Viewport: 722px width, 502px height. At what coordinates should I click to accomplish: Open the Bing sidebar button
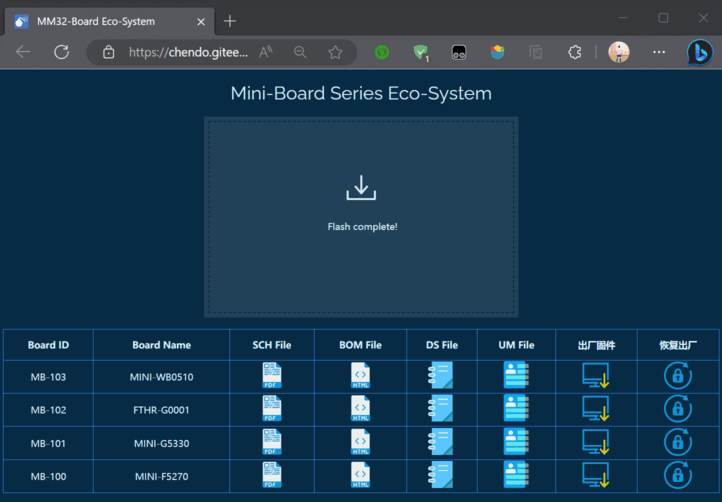coord(700,52)
